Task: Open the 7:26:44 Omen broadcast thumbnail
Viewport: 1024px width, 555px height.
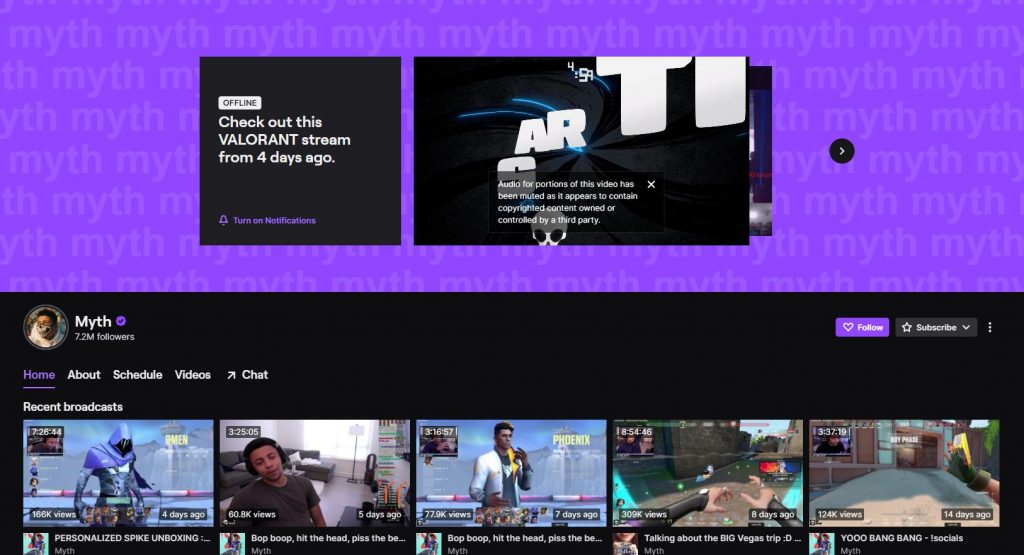Action: coord(118,473)
